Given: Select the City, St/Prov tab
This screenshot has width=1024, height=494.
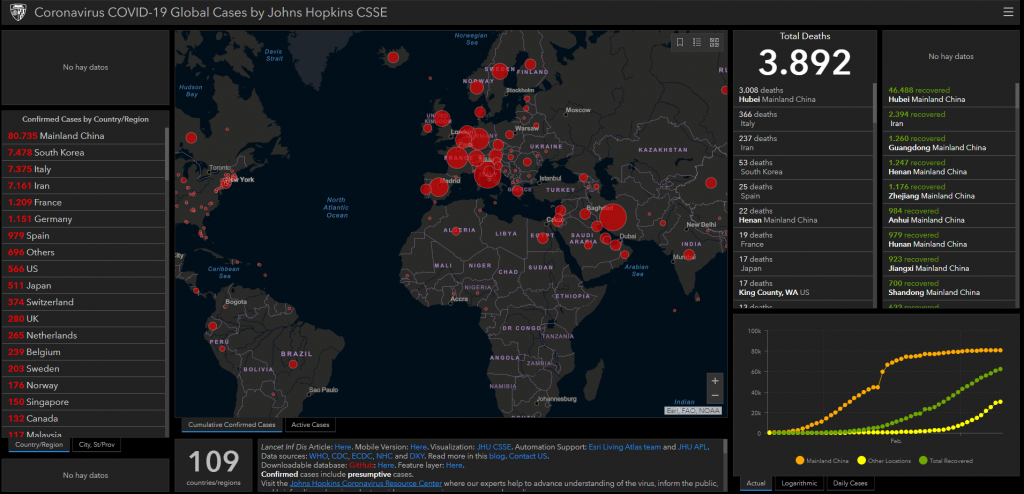Looking at the screenshot, I should [96, 445].
